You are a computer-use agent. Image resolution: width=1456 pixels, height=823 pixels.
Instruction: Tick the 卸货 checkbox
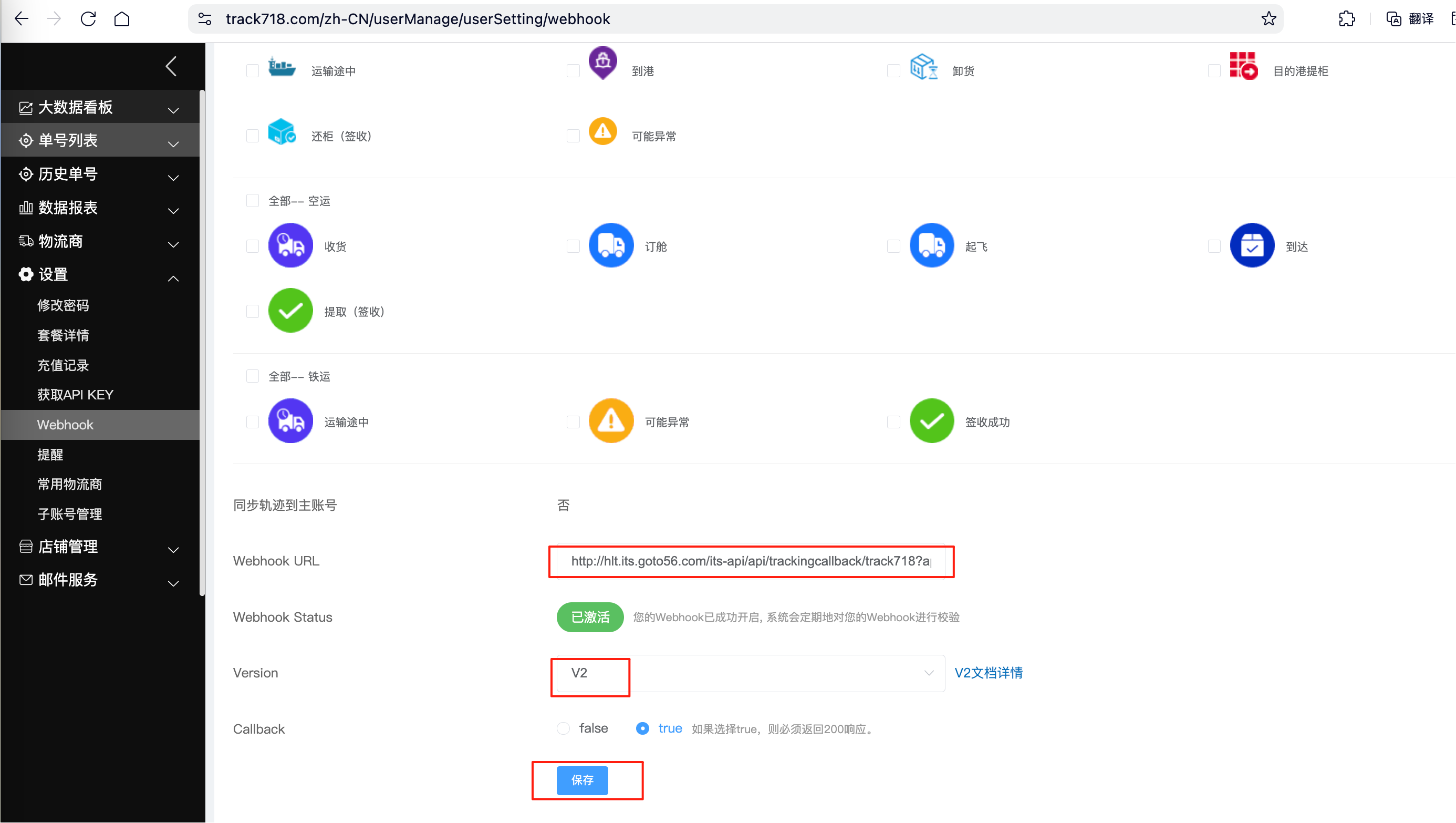pos(893,71)
